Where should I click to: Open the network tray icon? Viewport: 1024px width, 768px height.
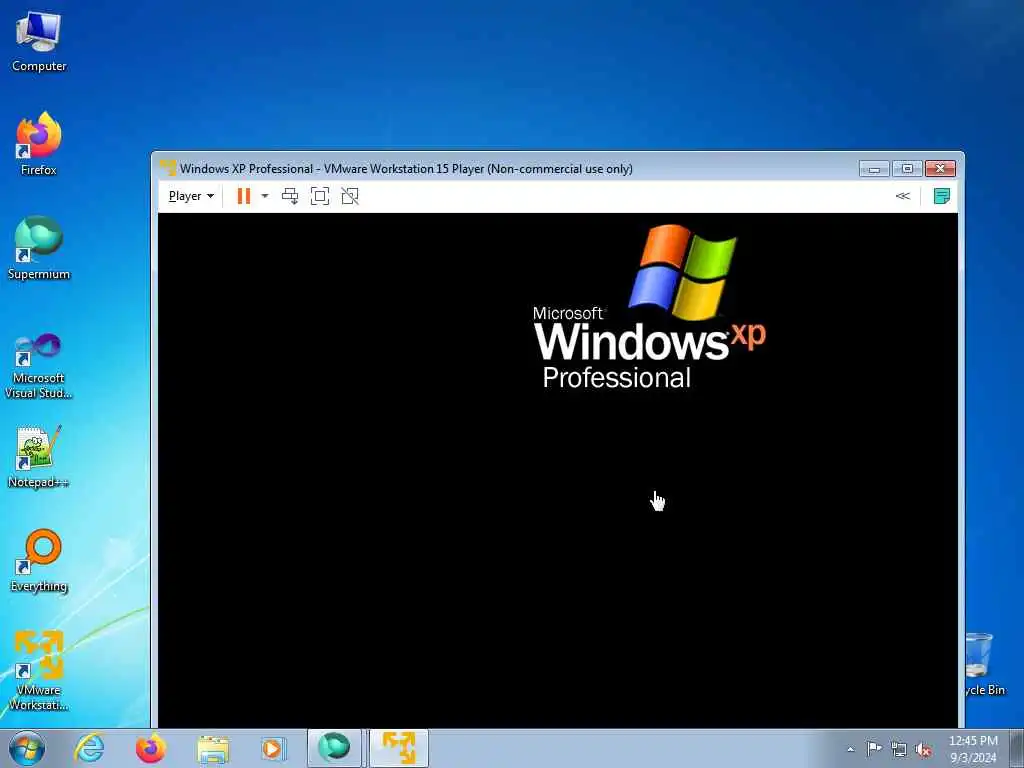click(899, 750)
